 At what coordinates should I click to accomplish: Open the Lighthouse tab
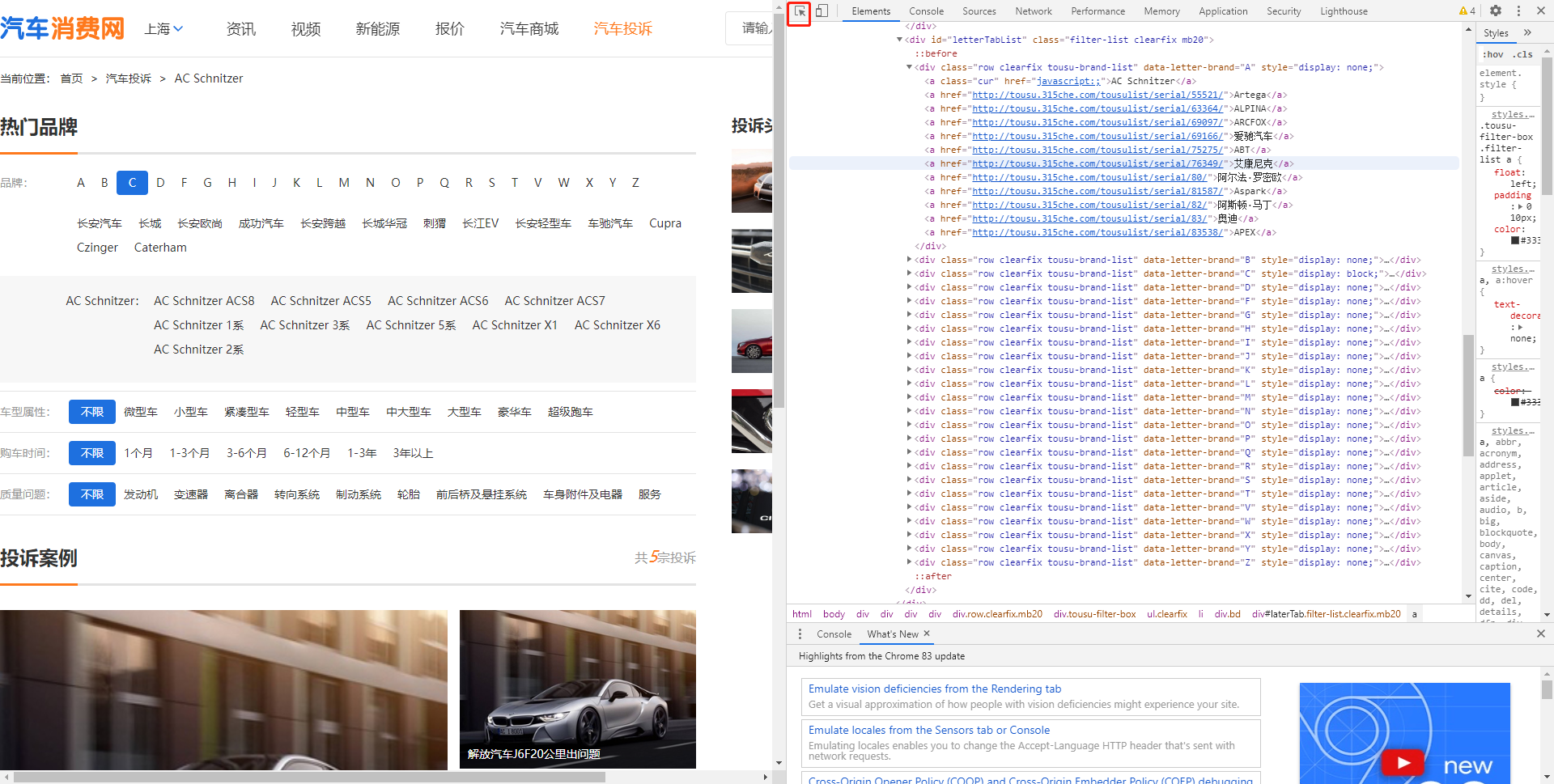point(1344,11)
